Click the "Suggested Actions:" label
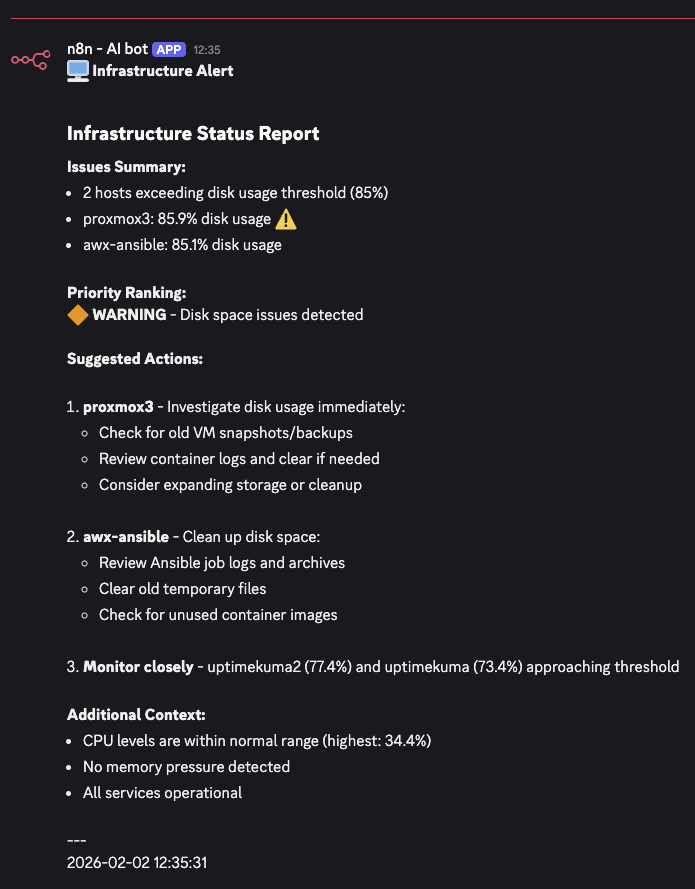 click(135, 358)
